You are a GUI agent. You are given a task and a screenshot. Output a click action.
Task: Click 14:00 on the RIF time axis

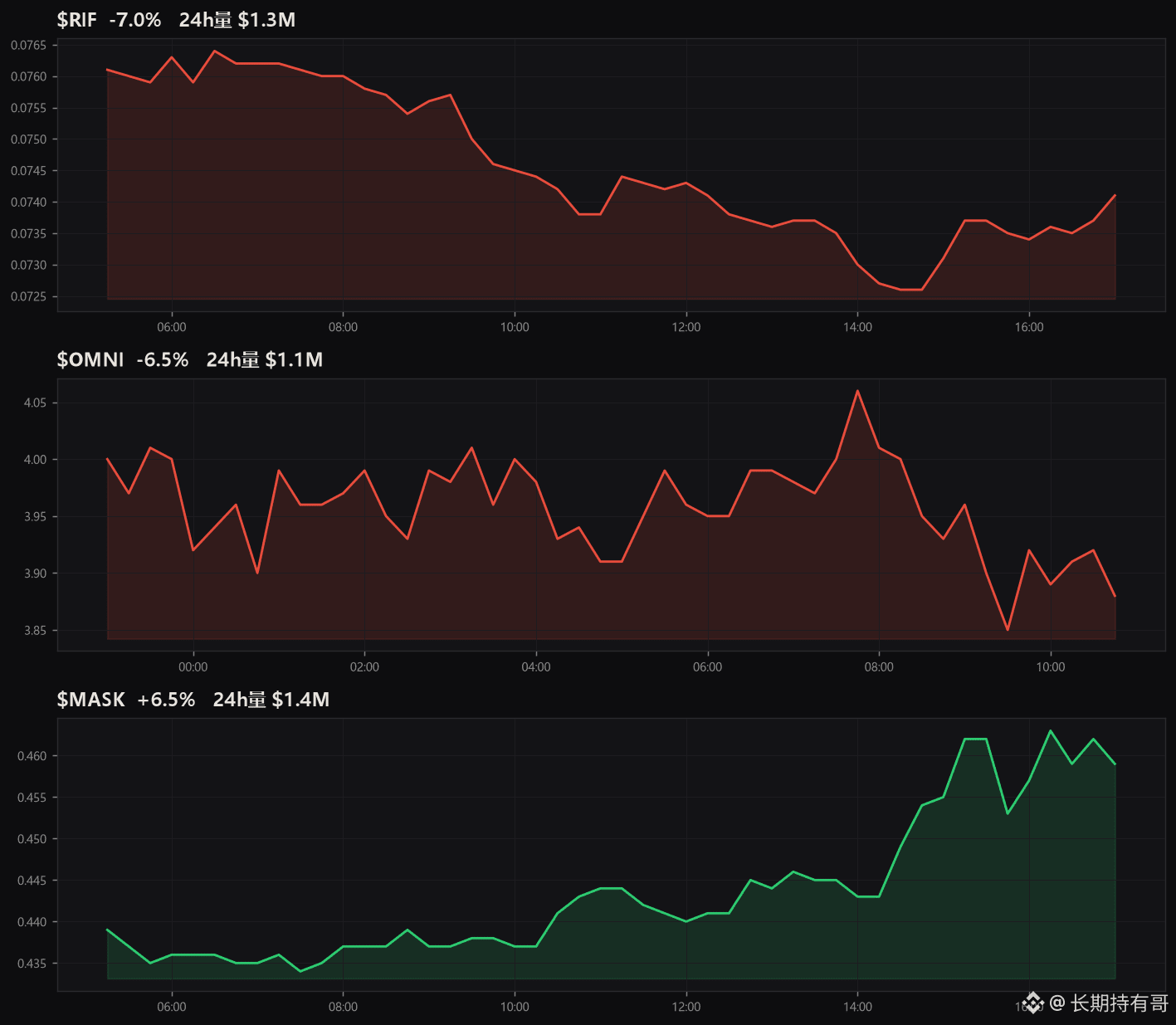click(857, 327)
